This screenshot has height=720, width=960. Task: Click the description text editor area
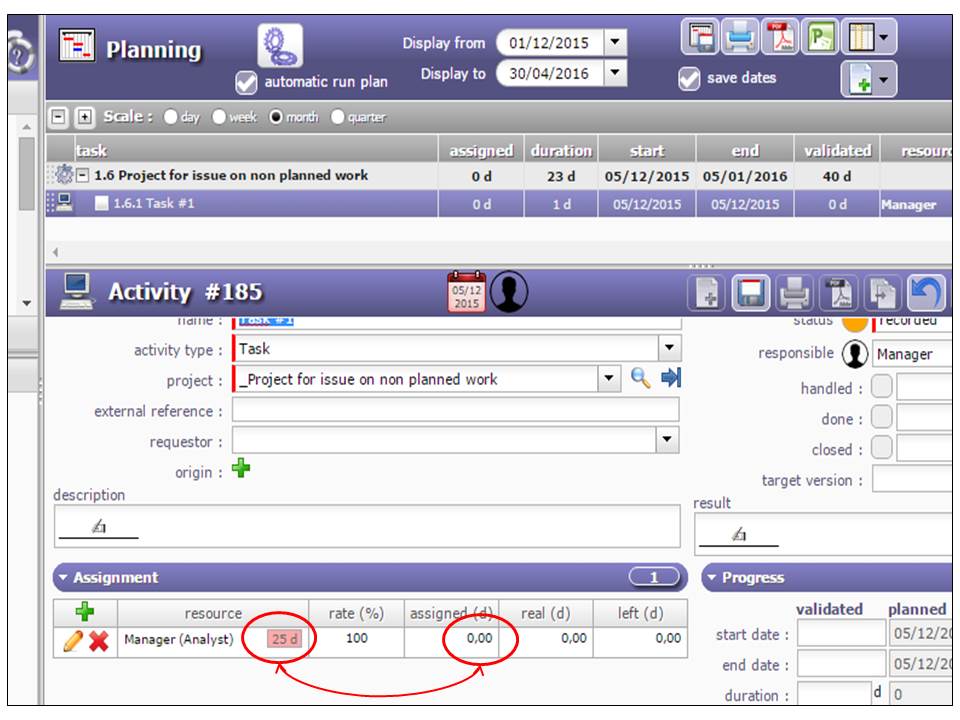coord(367,526)
